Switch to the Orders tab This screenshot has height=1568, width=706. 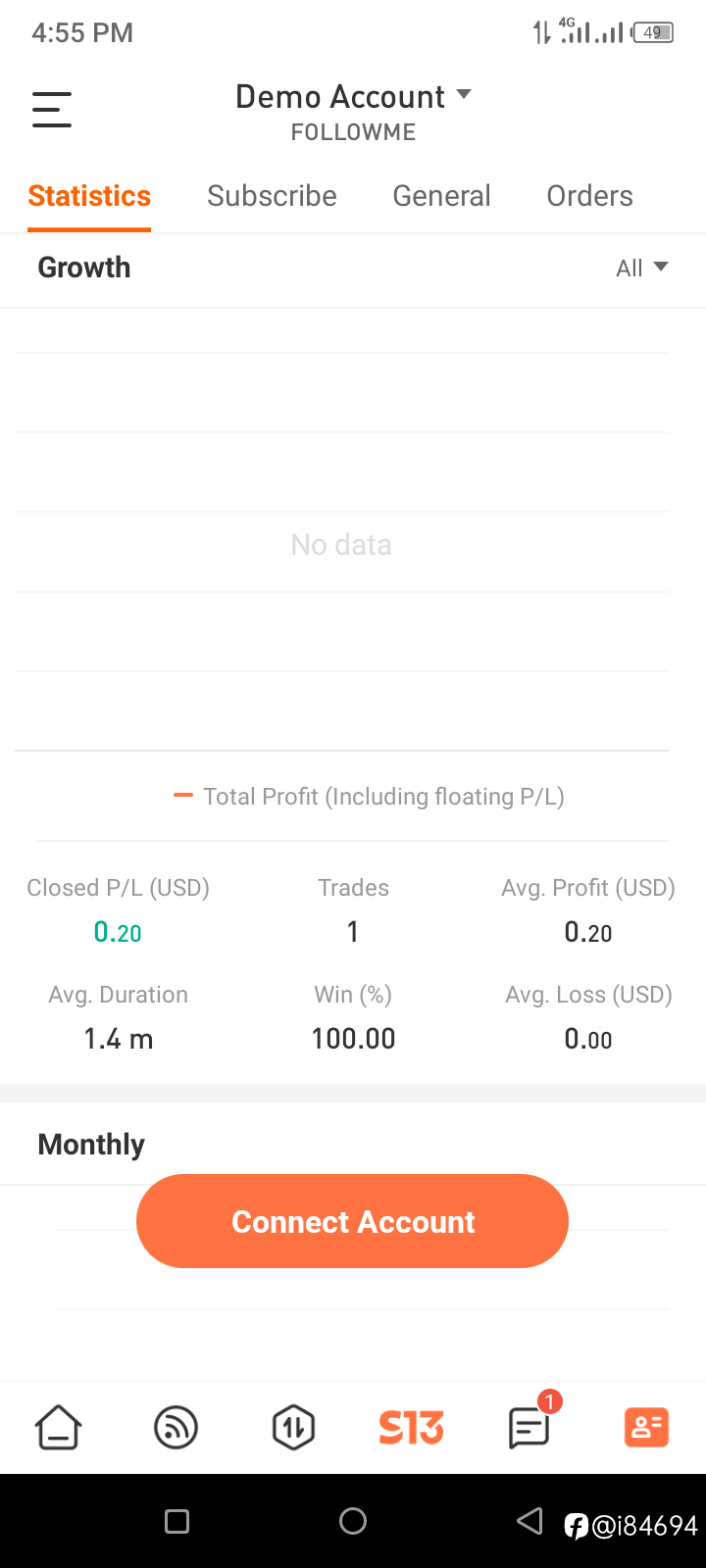point(589,196)
